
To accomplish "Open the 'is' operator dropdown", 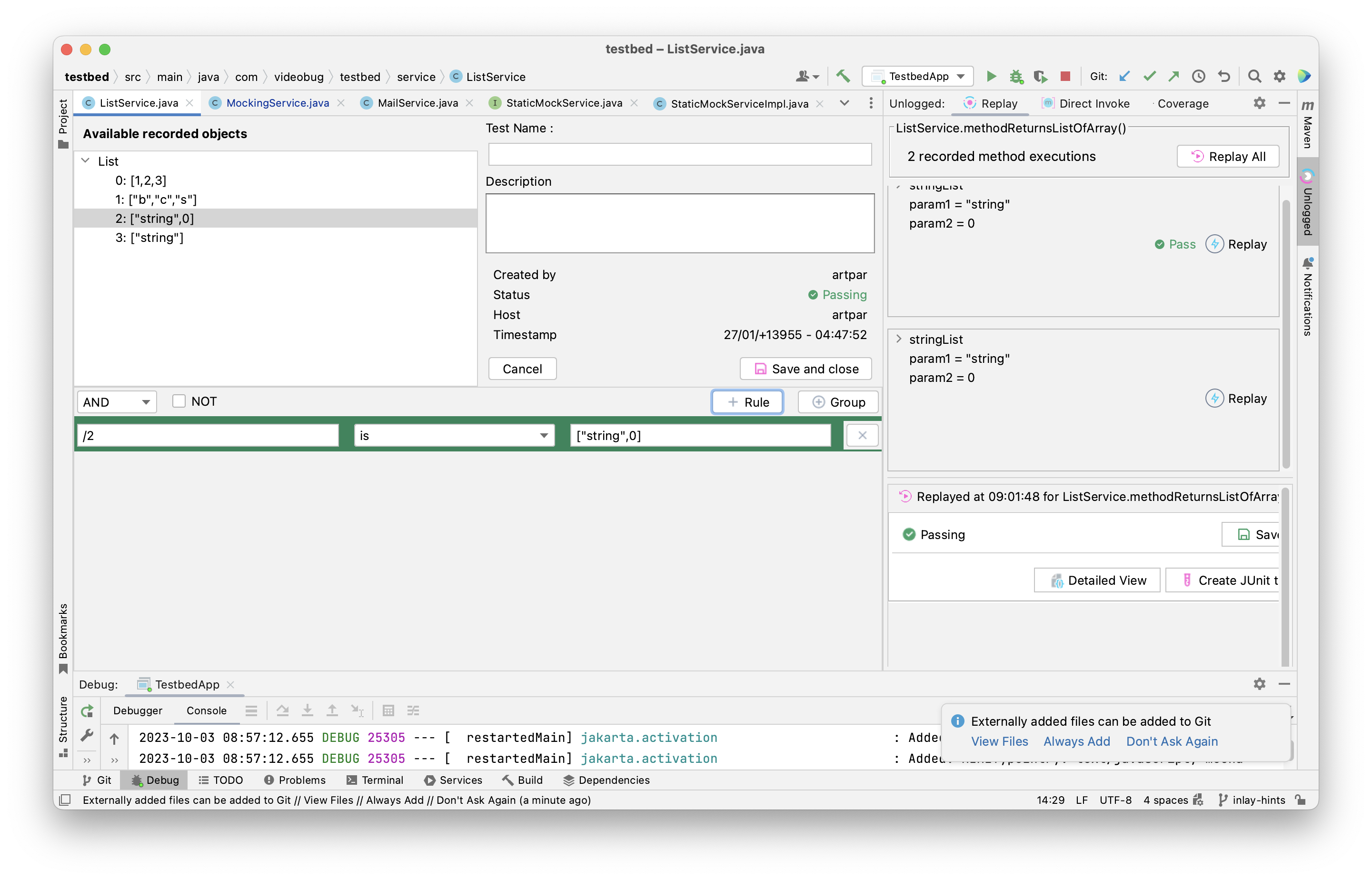I will (454, 435).
